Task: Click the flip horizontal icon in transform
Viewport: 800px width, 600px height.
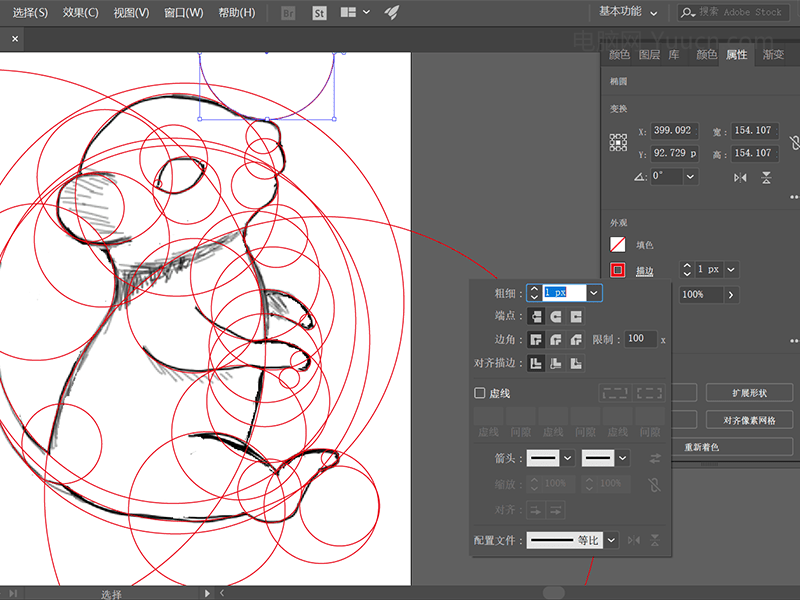Action: click(x=740, y=178)
